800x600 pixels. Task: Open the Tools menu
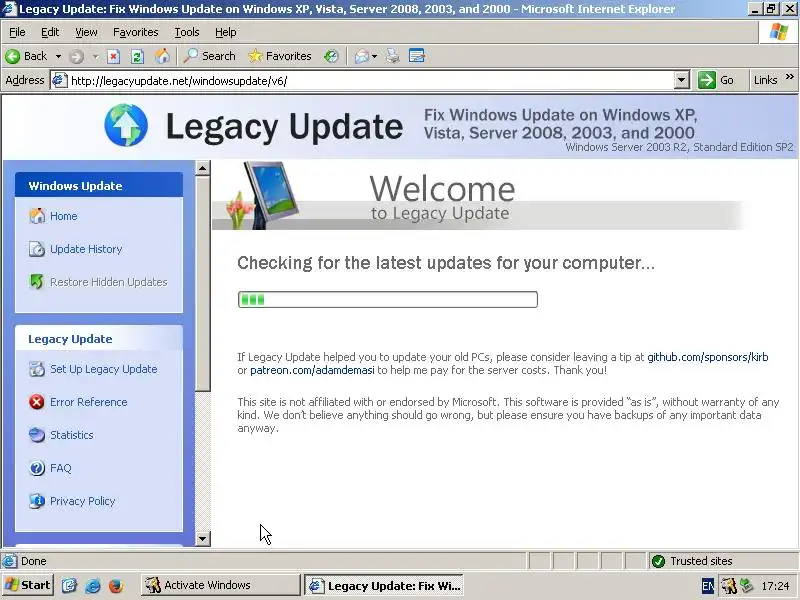(187, 32)
